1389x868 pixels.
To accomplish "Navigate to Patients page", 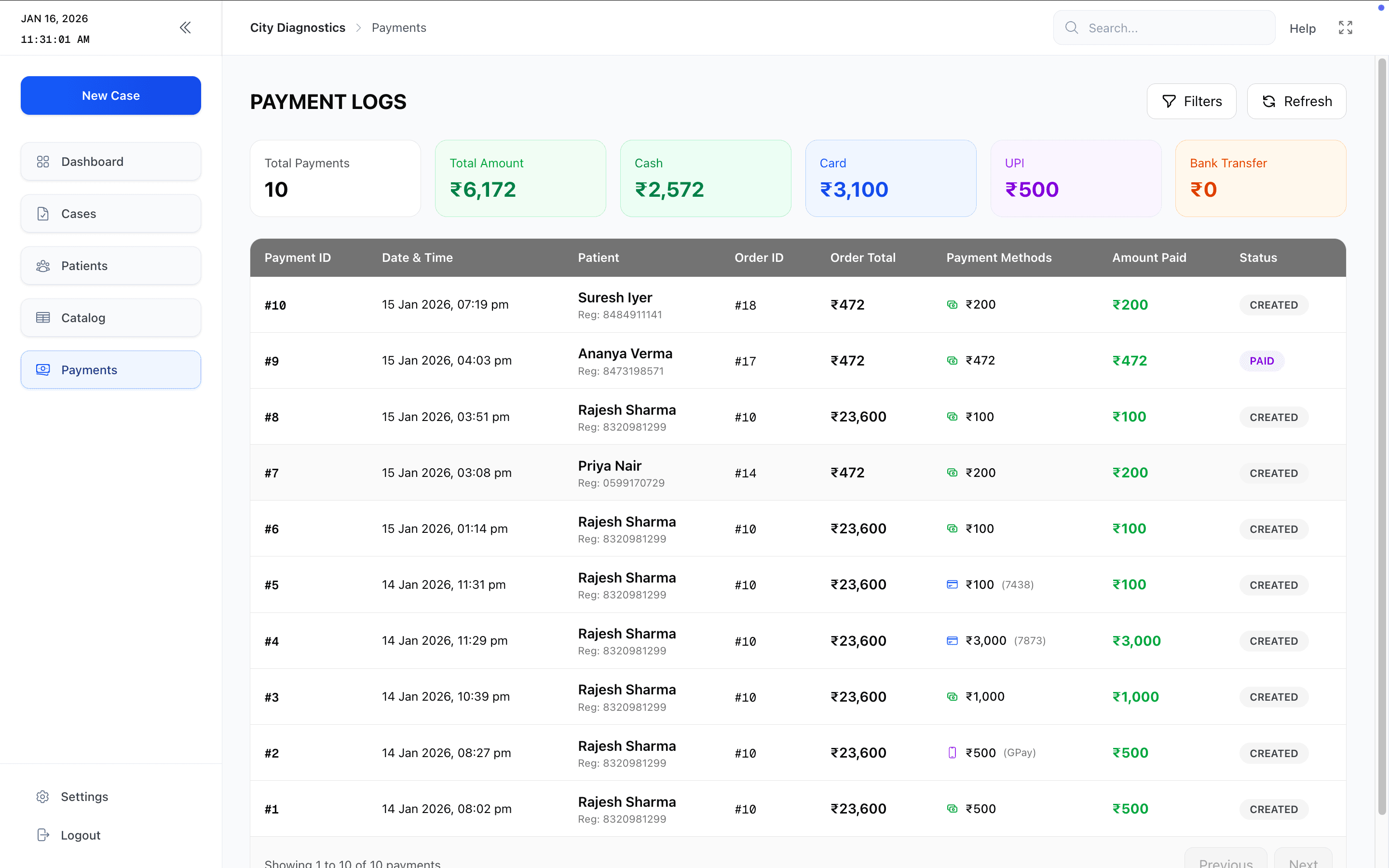I will tap(111, 266).
